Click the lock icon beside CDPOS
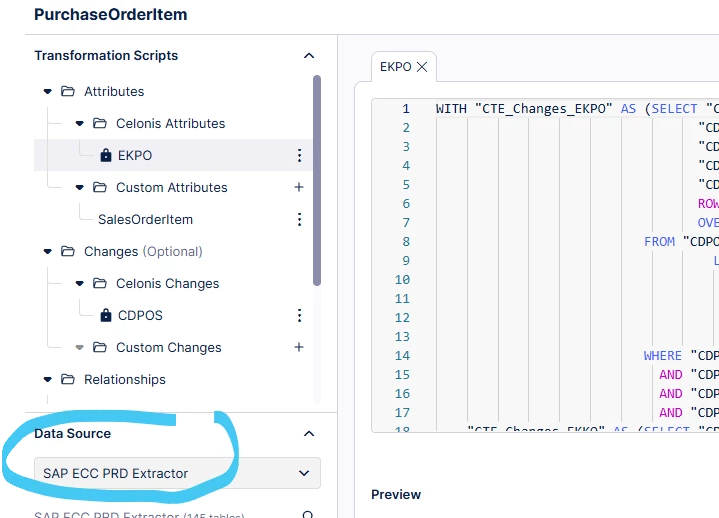Screen dimensions: 719x518 (106, 315)
